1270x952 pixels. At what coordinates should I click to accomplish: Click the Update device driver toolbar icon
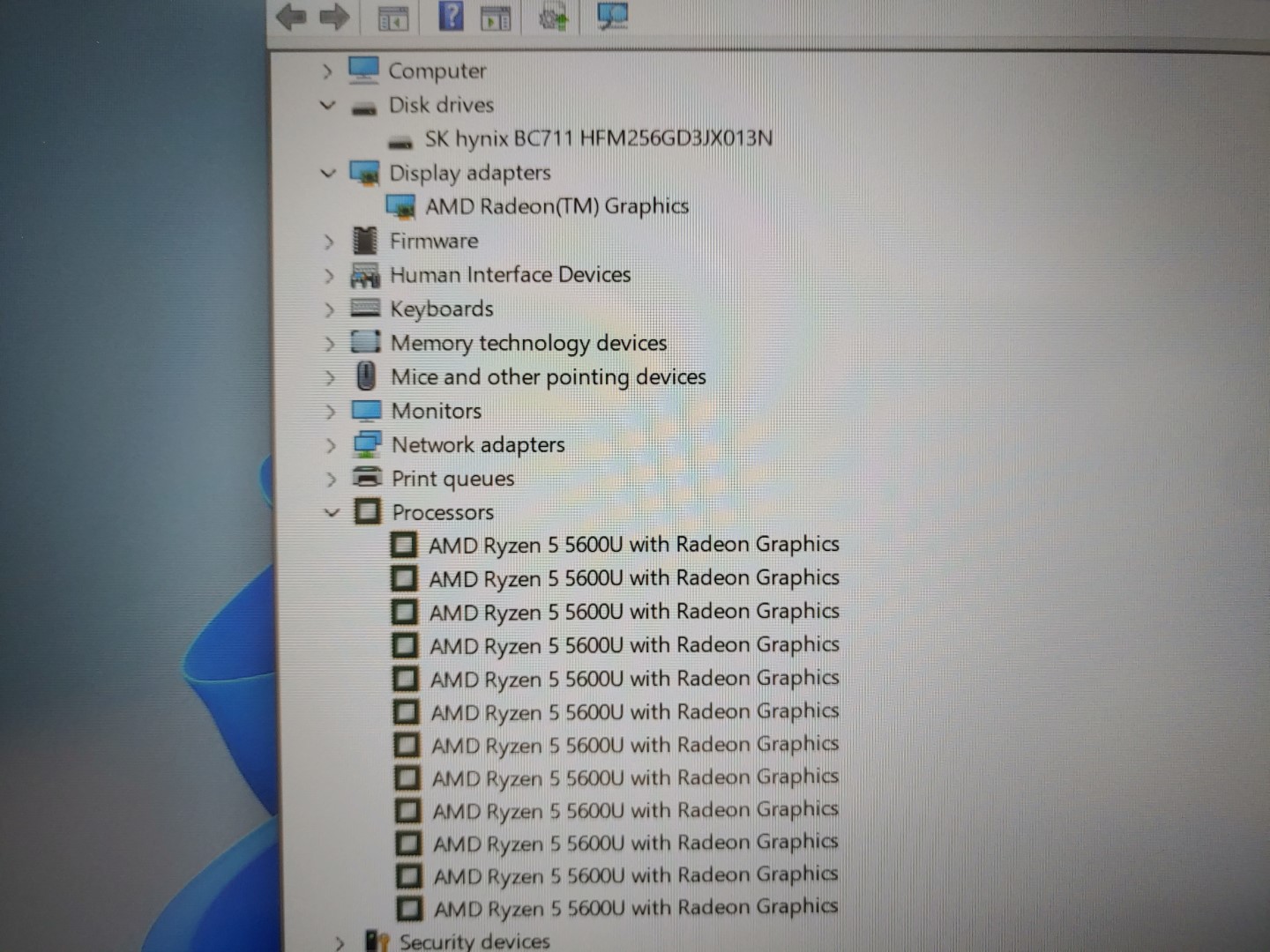pyautogui.click(x=554, y=17)
